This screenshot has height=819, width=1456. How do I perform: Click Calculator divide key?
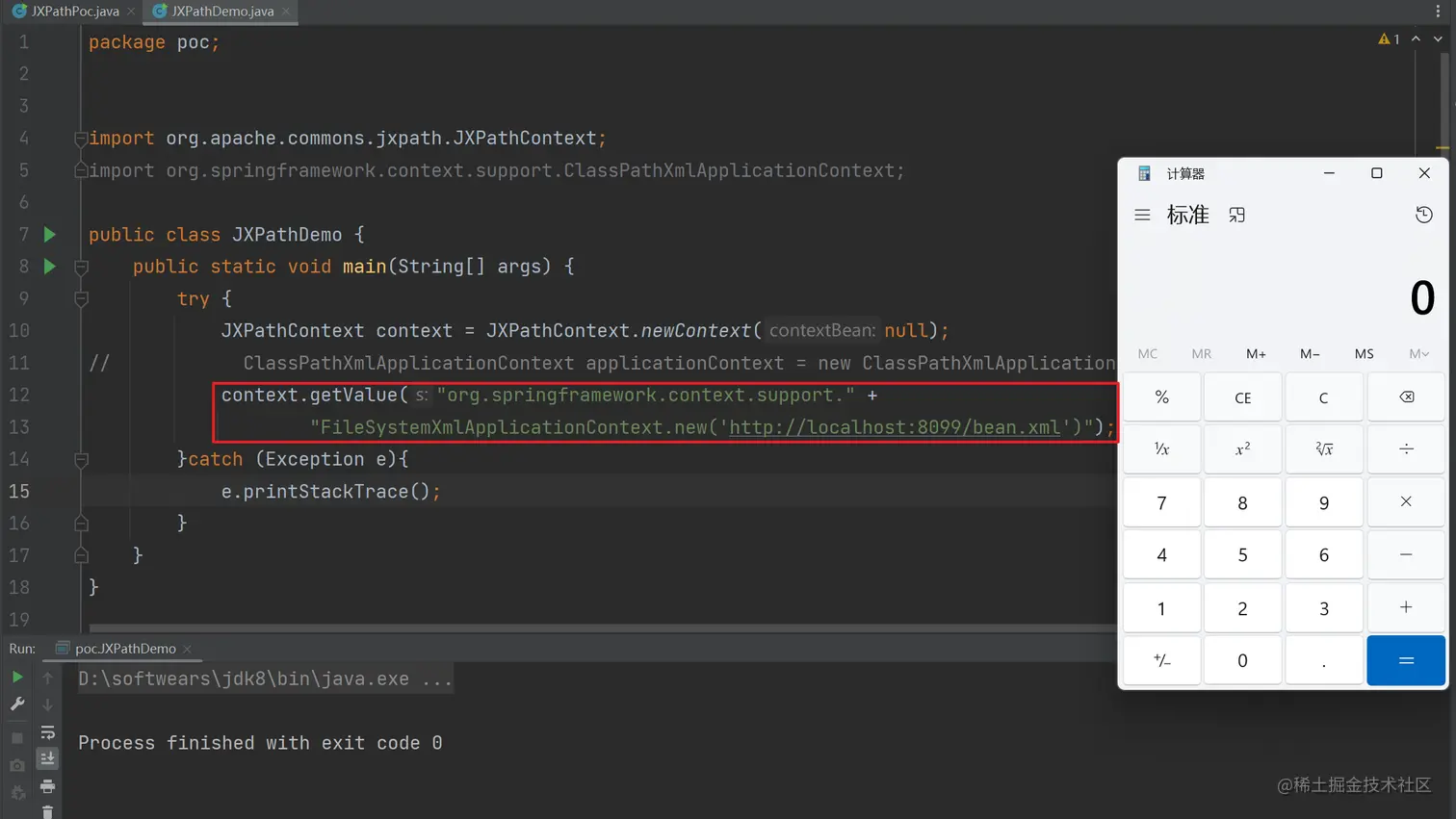(x=1406, y=449)
